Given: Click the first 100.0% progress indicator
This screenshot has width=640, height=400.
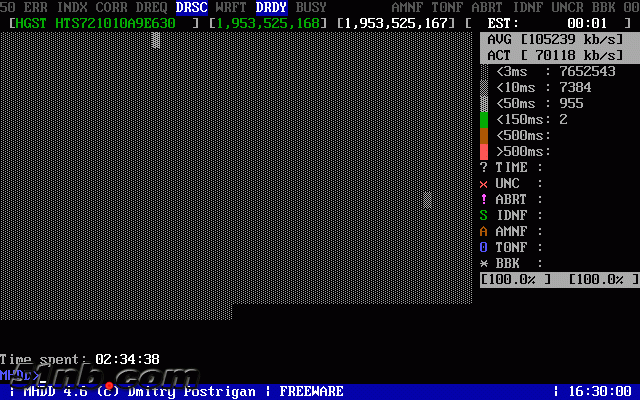Looking at the screenshot, I should 516,280.
